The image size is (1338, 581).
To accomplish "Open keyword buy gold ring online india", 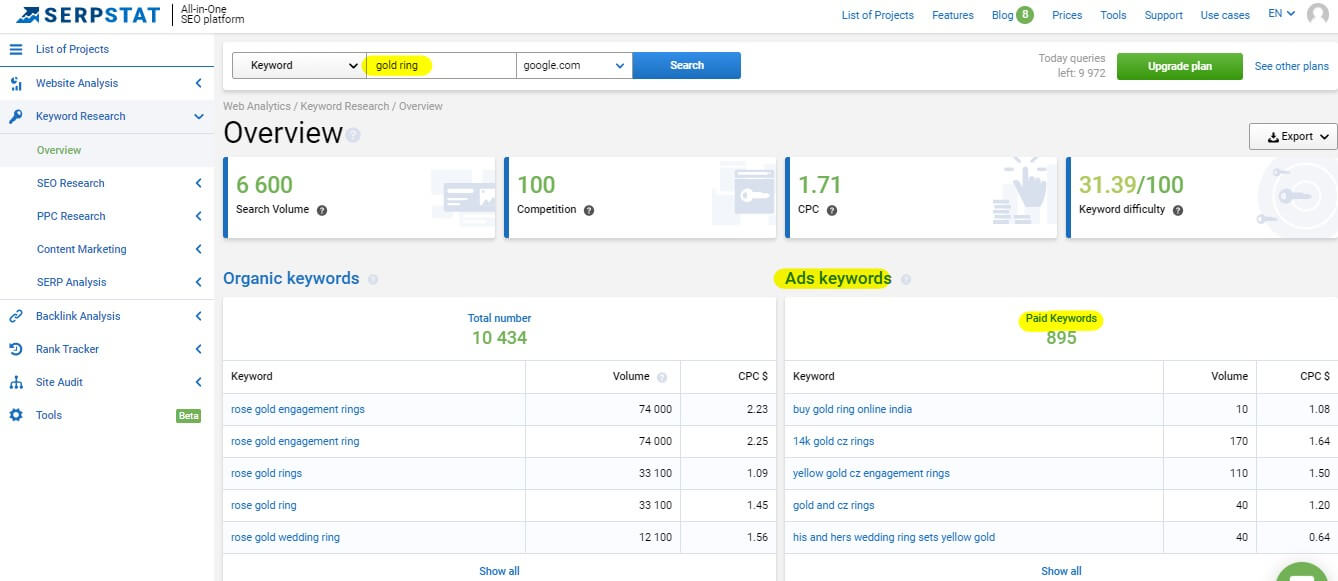I will pos(852,409).
